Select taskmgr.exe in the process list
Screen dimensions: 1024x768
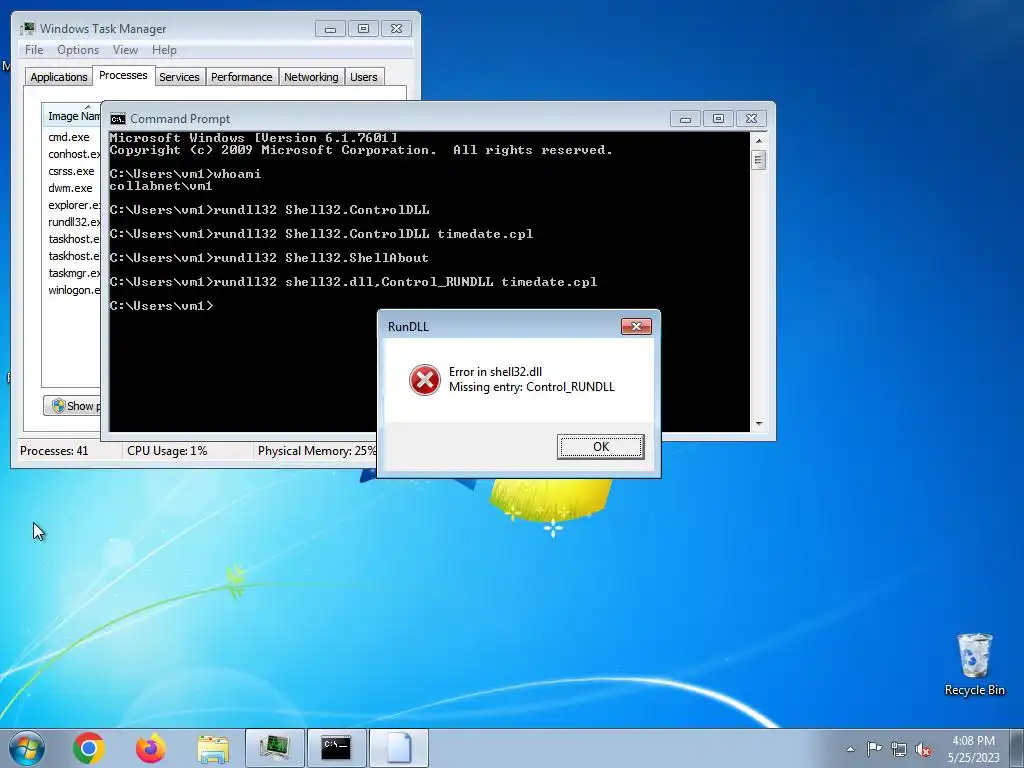point(74,273)
